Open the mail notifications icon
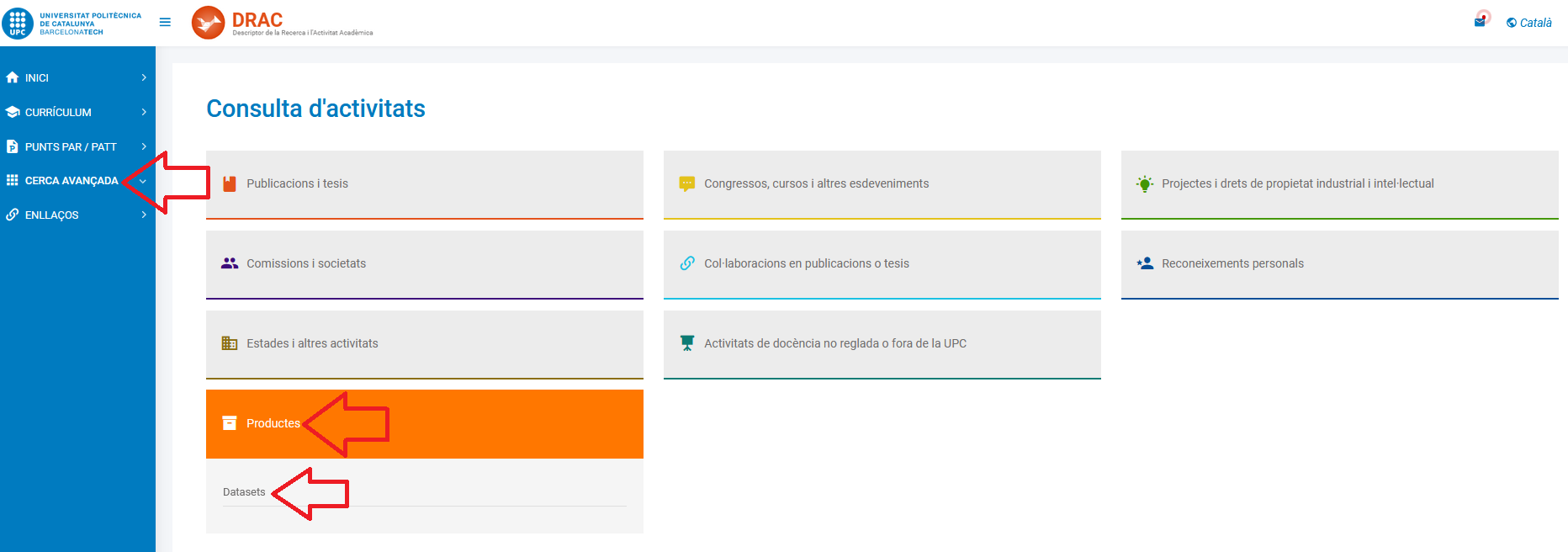 [x=1480, y=22]
